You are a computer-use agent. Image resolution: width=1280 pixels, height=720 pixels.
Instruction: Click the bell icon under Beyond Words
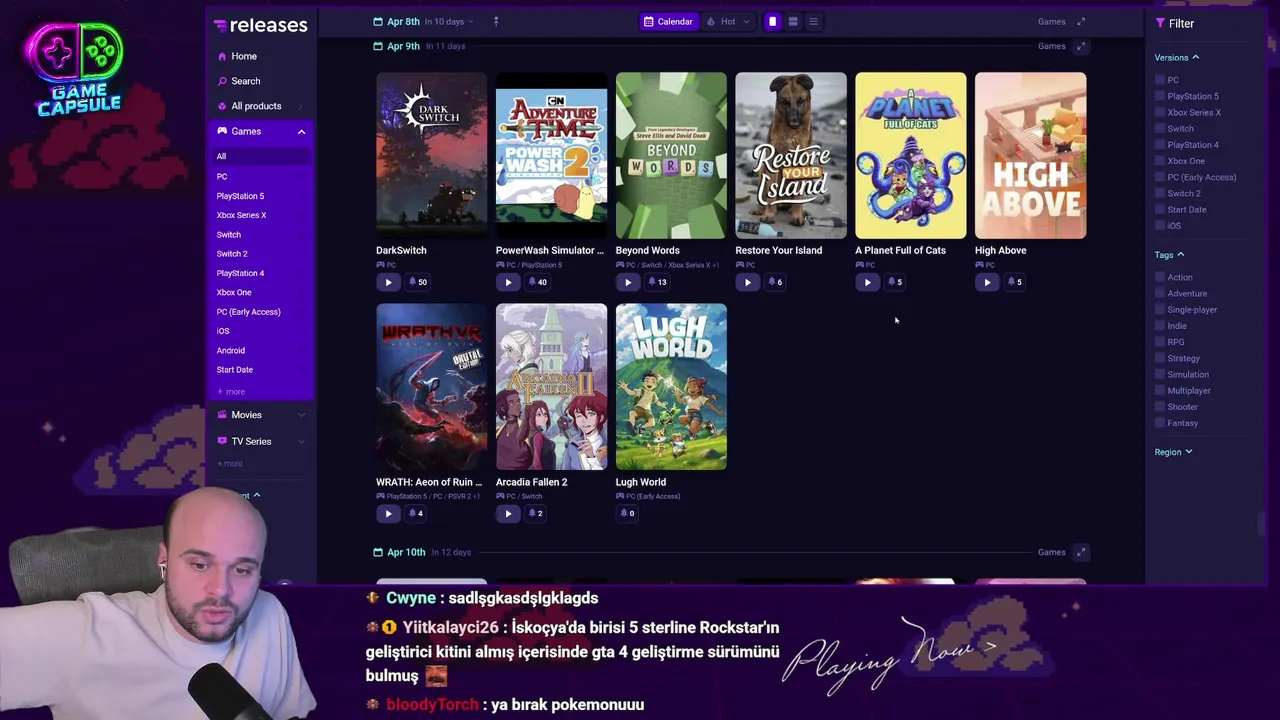coord(657,282)
